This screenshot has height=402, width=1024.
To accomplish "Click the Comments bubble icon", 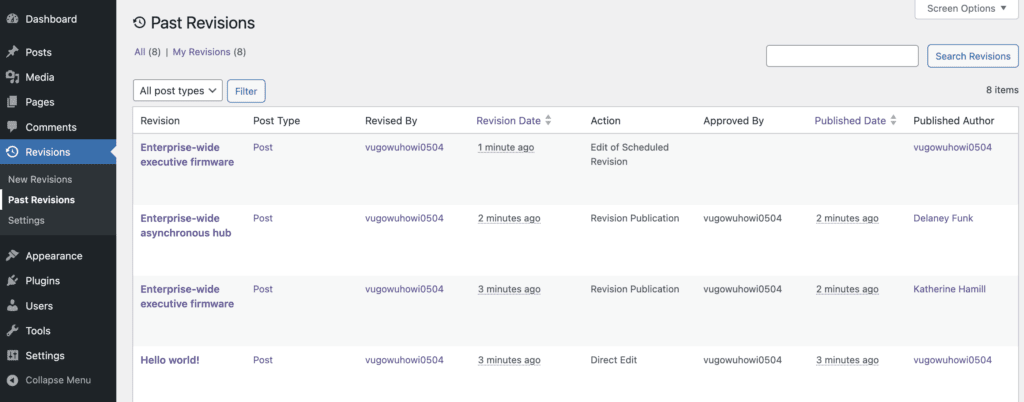I will click(x=12, y=127).
